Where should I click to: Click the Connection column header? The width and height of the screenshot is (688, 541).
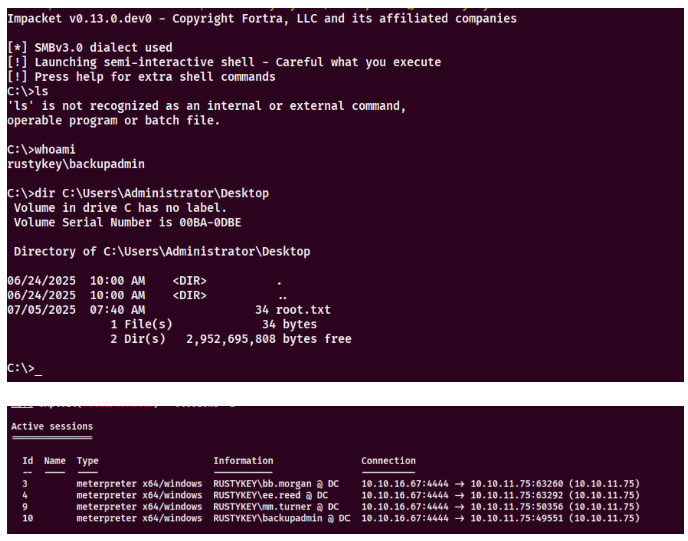388,461
